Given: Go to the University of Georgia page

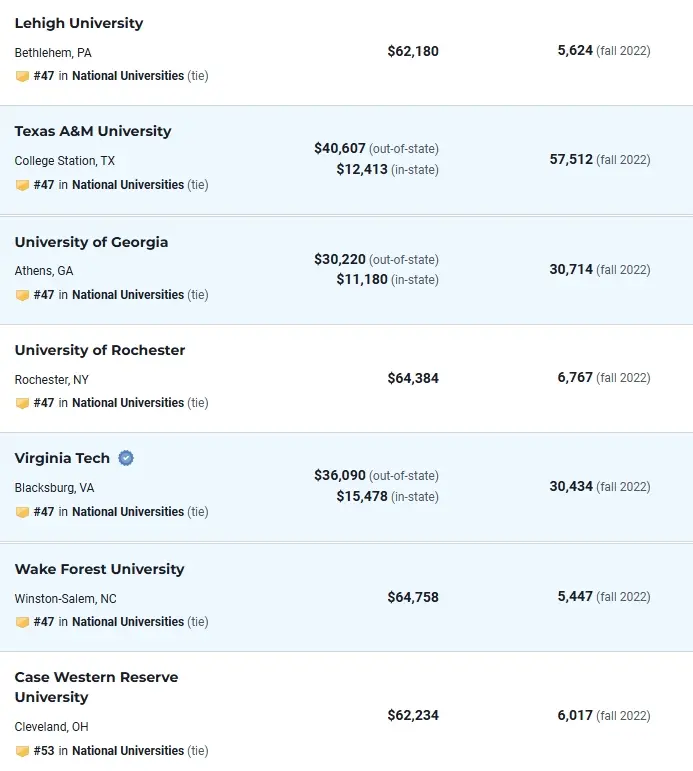Looking at the screenshot, I should (x=91, y=242).
